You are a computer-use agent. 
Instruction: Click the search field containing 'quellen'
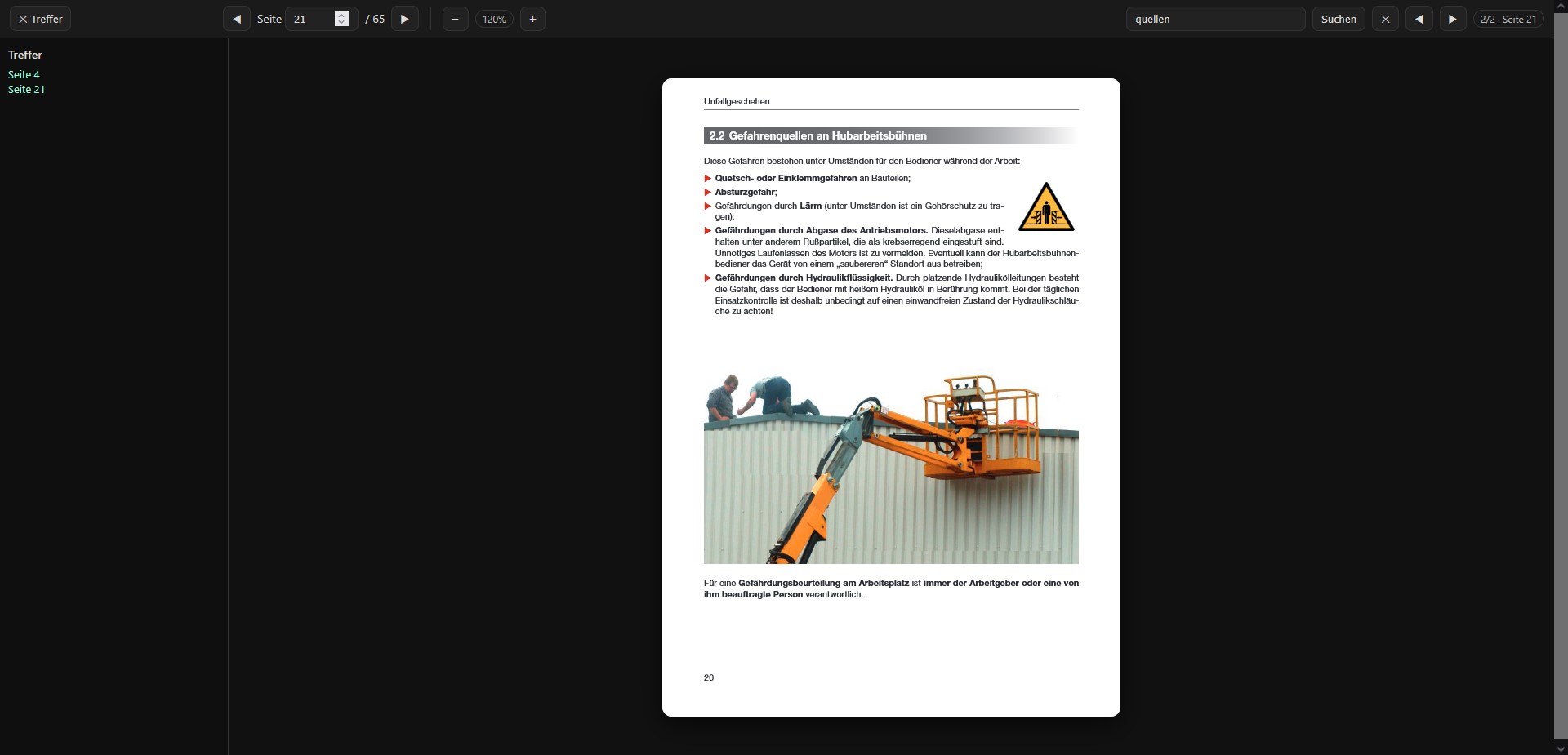click(x=1214, y=19)
